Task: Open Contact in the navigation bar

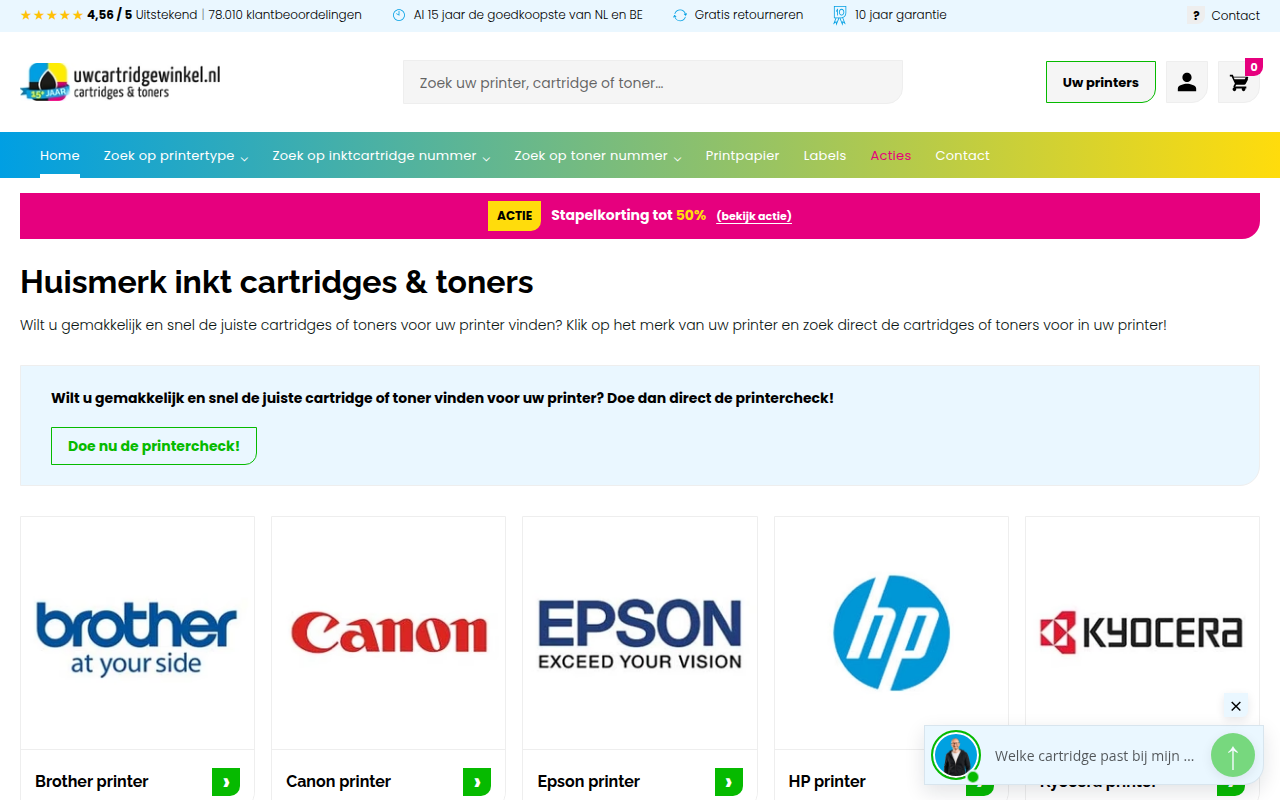Action: 962,155
